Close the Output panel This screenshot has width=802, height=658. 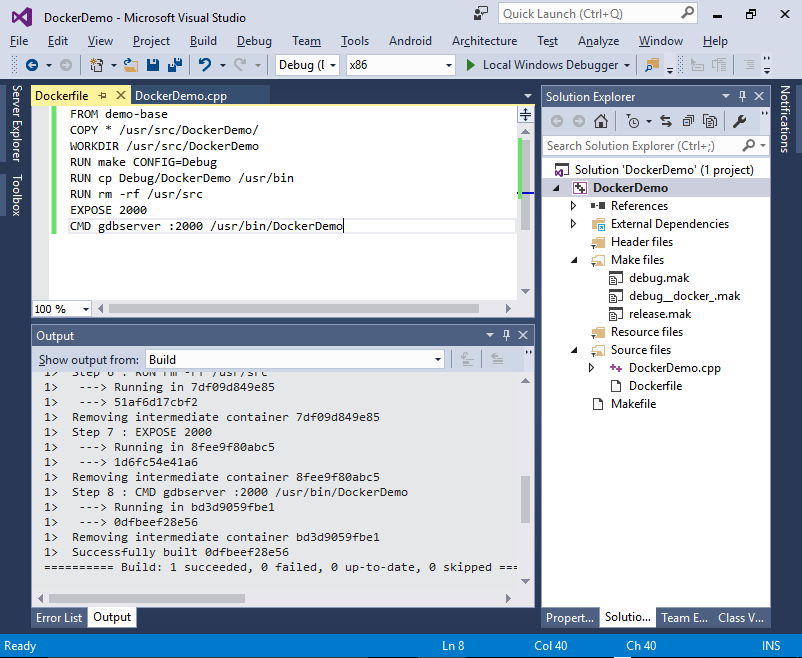(x=523, y=335)
